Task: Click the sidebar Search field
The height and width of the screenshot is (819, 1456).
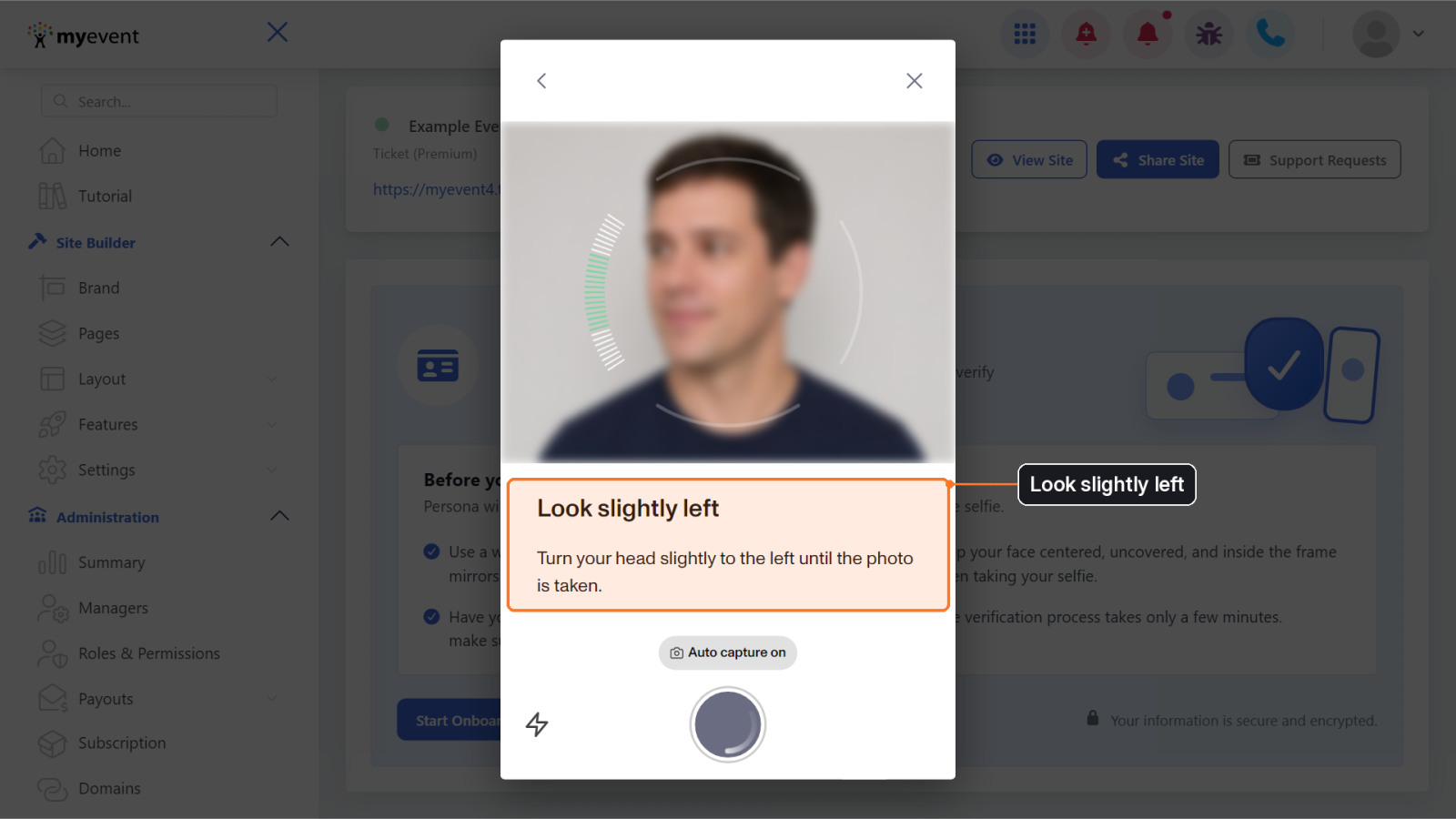Action: tap(159, 101)
